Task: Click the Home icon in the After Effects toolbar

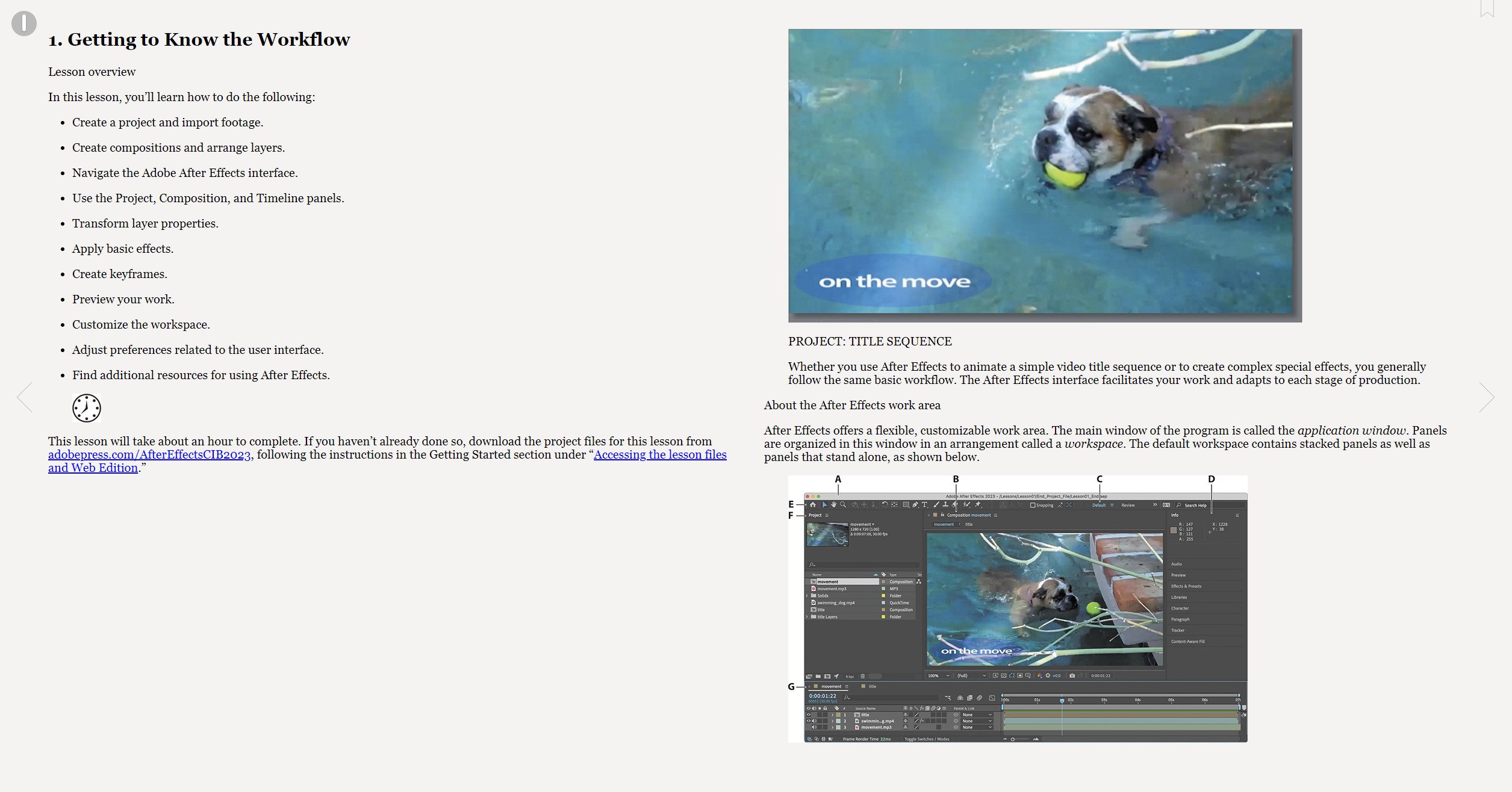Action: (x=812, y=505)
